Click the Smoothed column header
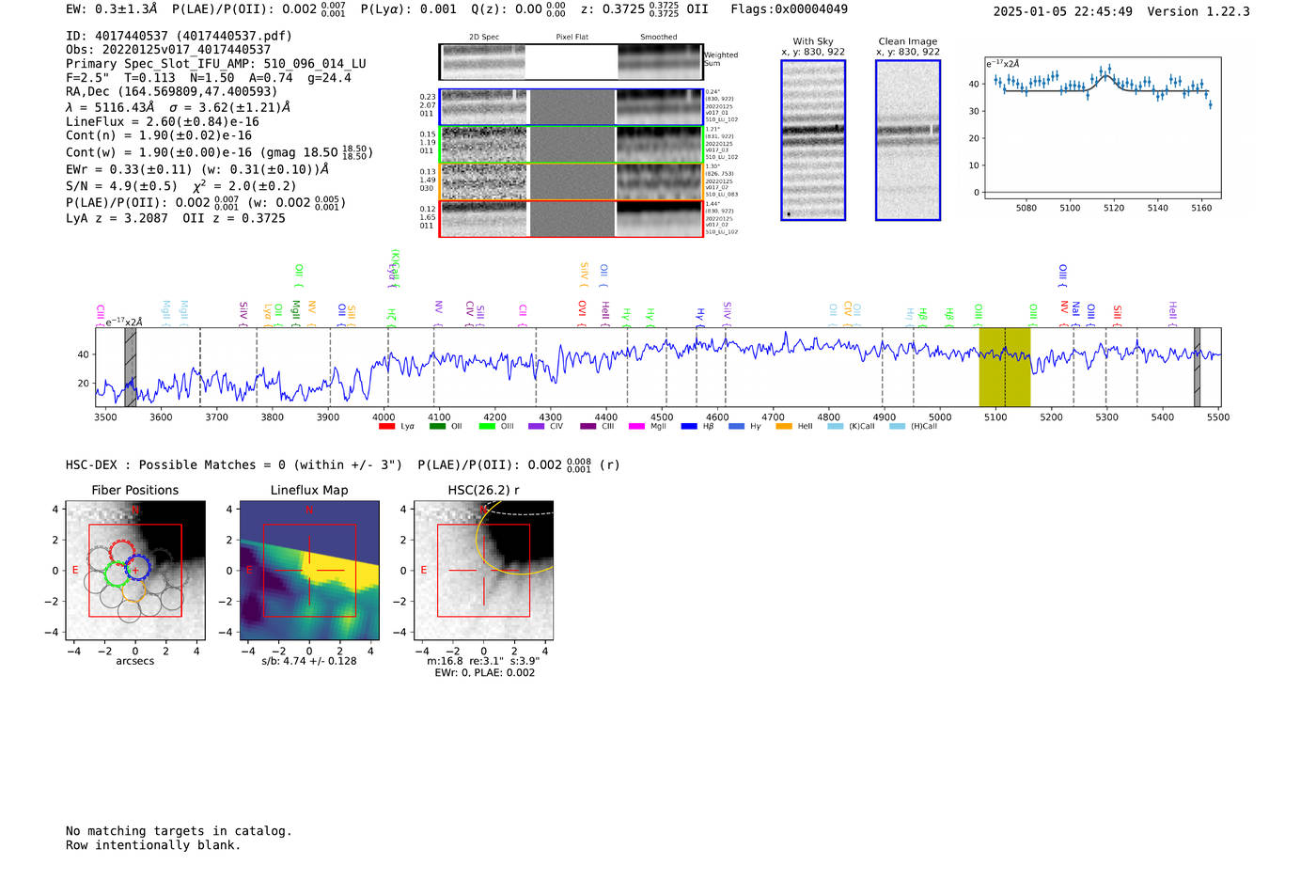1316x896 pixels. click(x=658, y=38)
